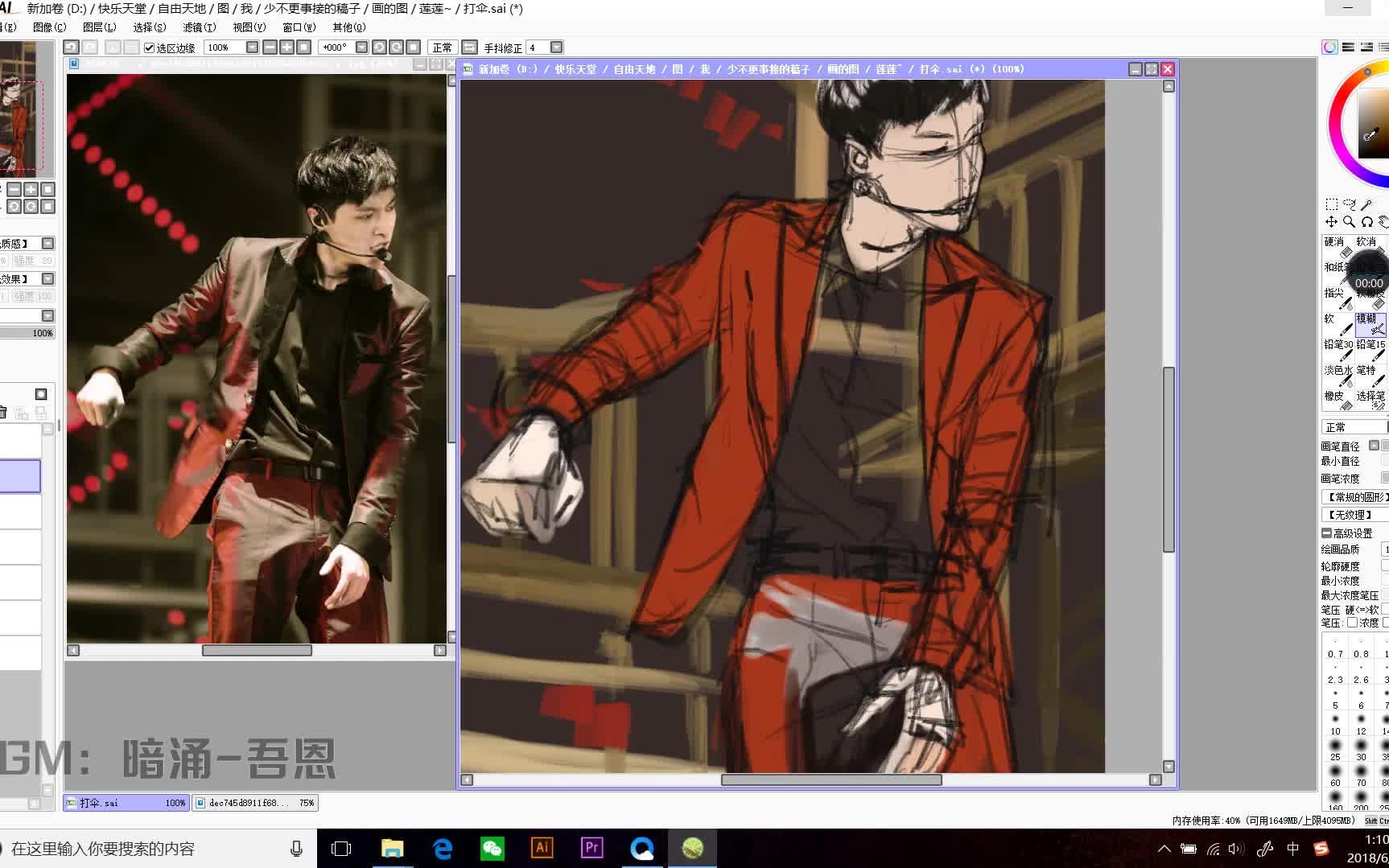Reset zoom with the square button after plus
1389x868 pixels.
coord(303,47)
